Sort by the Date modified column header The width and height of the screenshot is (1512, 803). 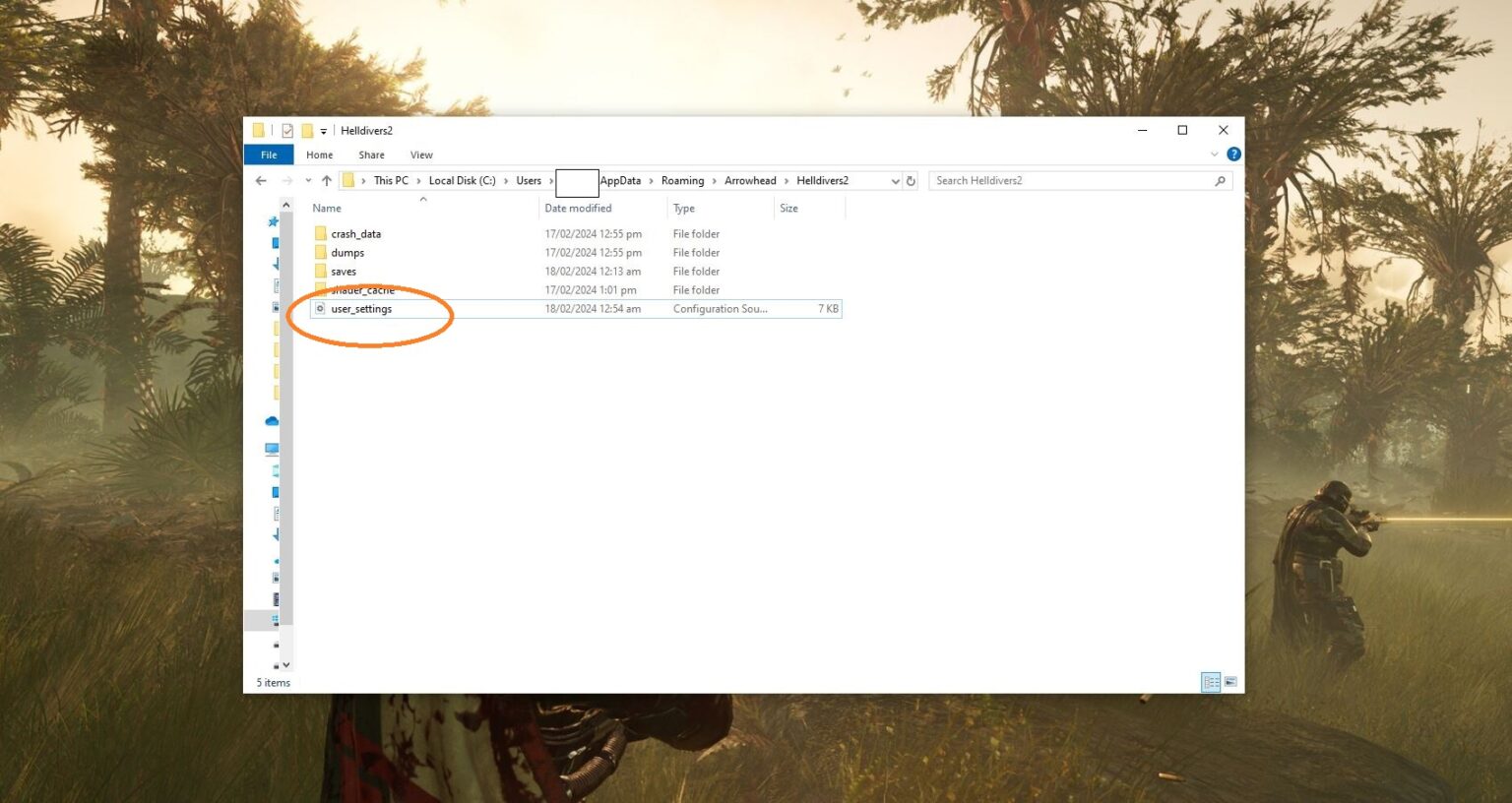tap(578, 209)
